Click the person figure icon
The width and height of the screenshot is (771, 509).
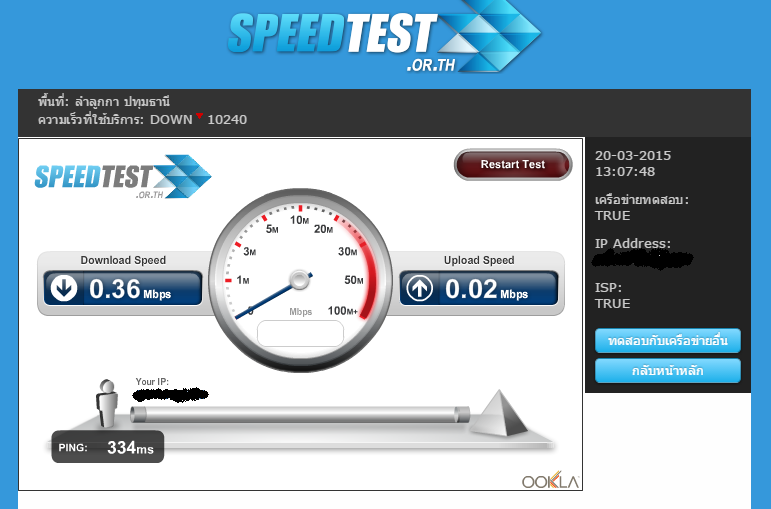[107, 403]
